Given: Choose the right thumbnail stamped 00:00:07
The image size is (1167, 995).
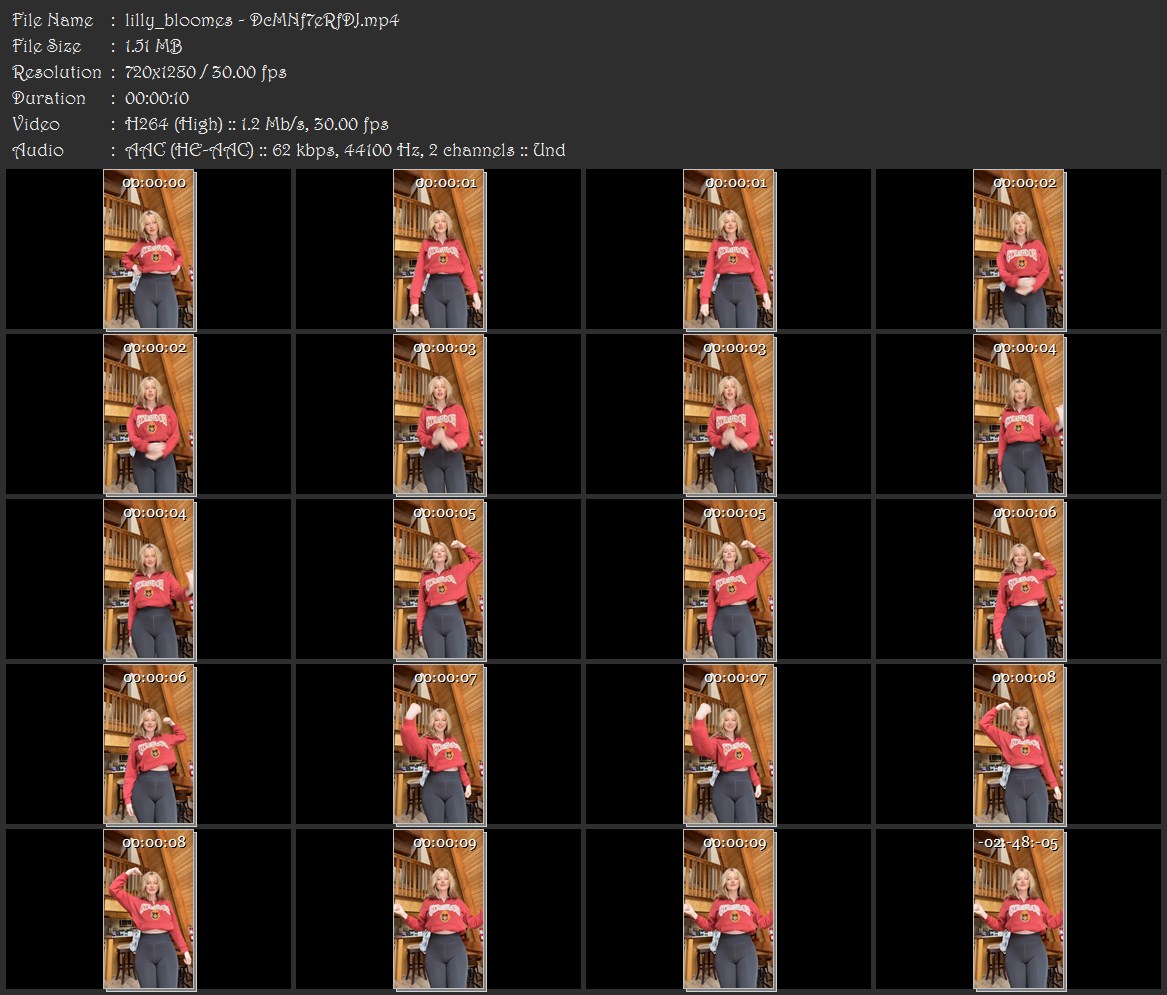Looking at the screenshot, I should click(729, 744).
